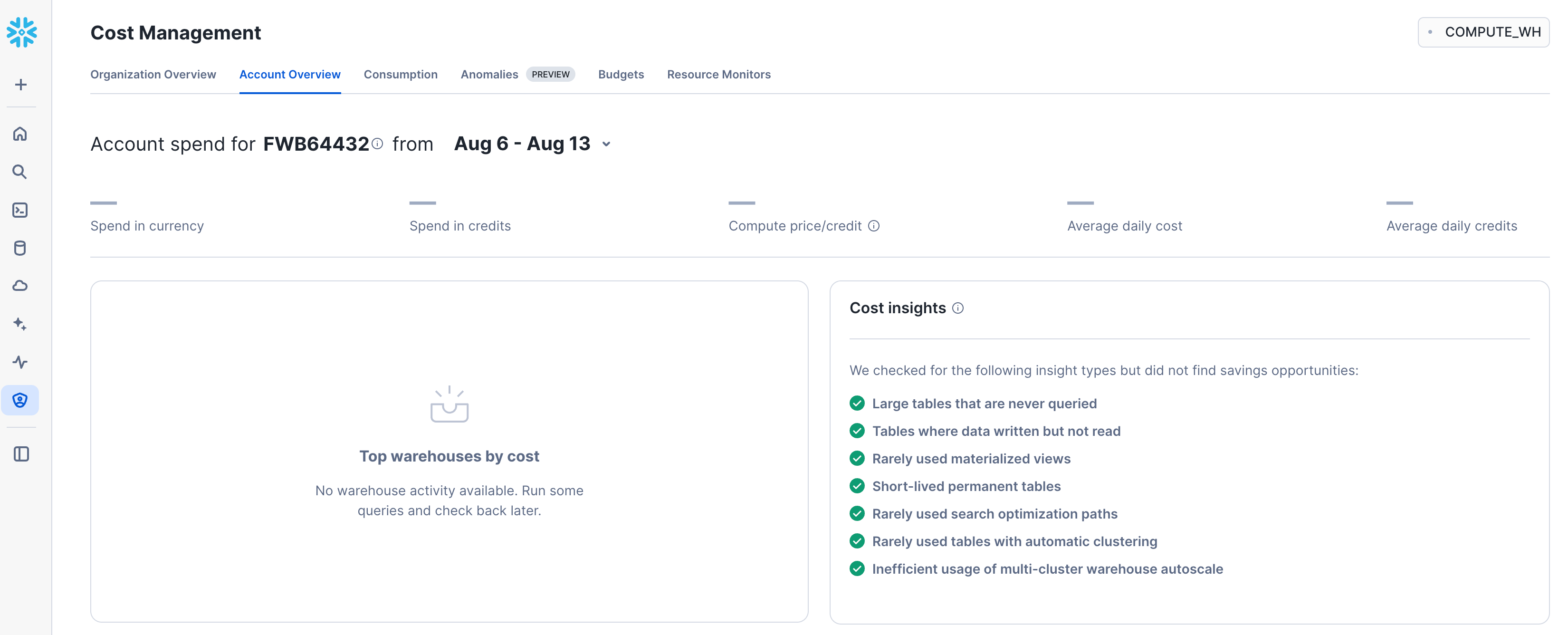This screenshot has height=635, width=1568.
Task: Go to the Budgets tab
Action: click(x=620, y=74)
